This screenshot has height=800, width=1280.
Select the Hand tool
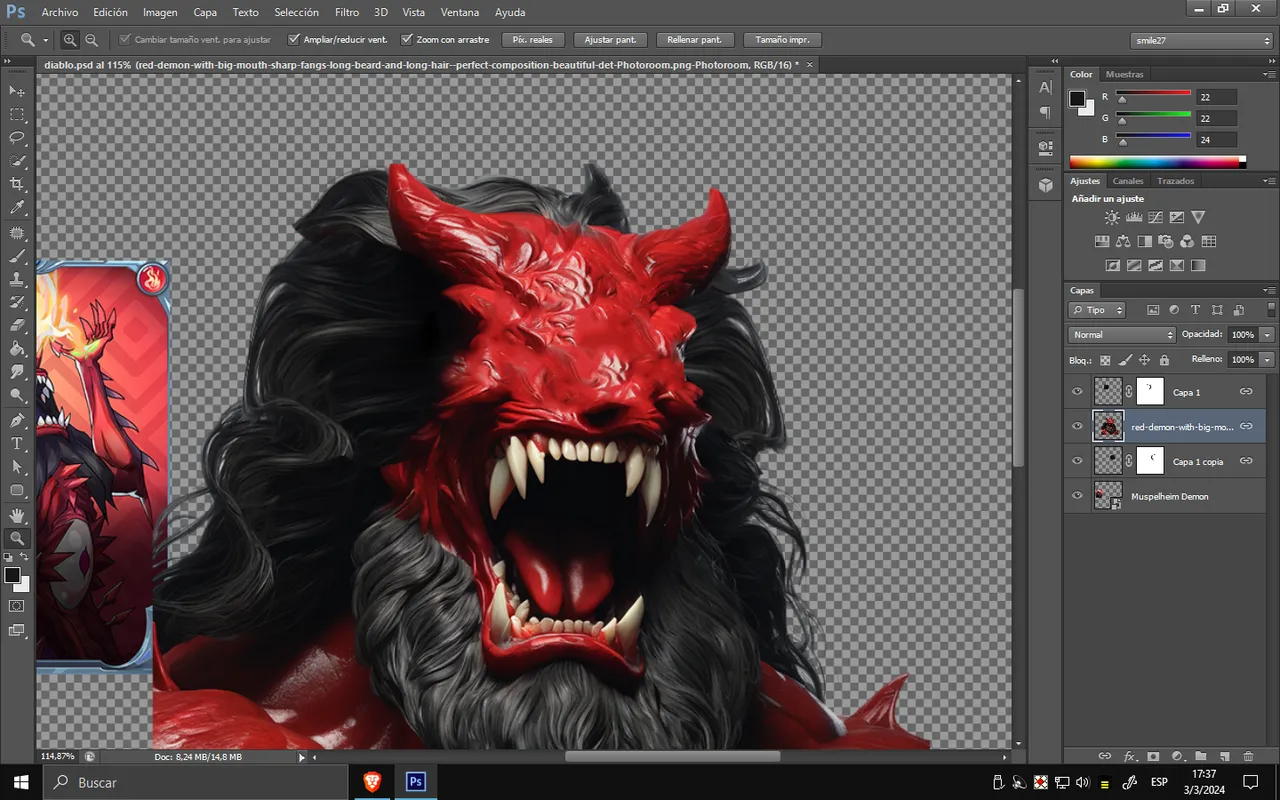(x=17, y=514)
